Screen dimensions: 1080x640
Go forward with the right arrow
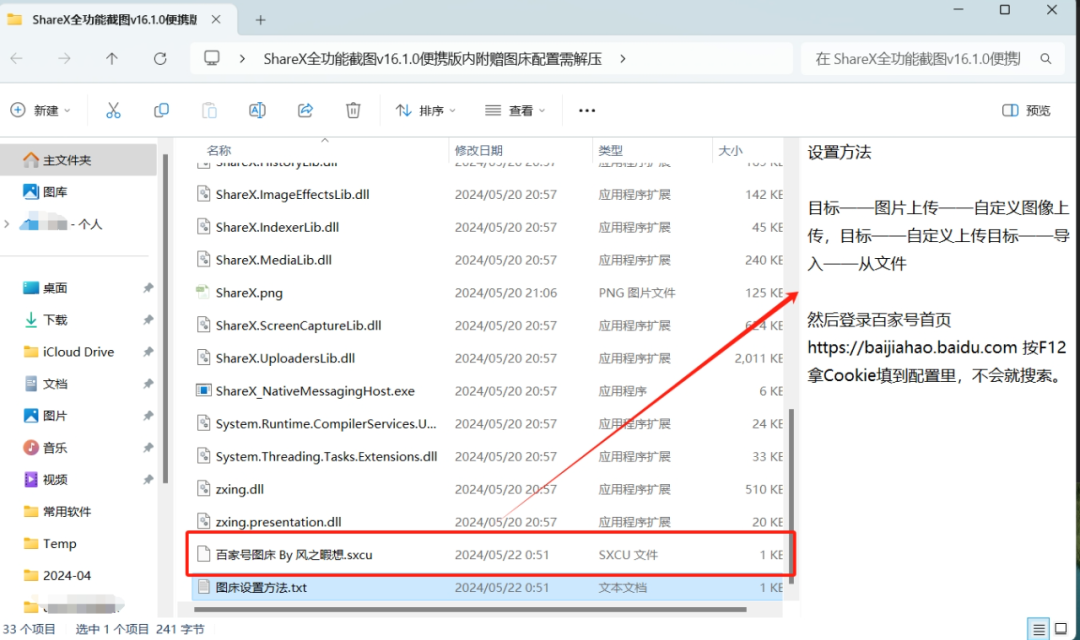(x=64, y=59)
